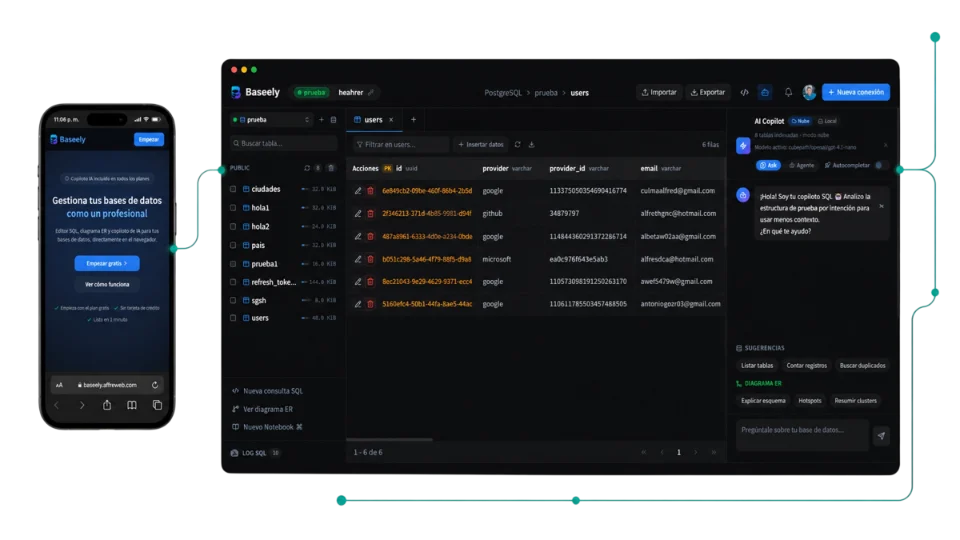960x540 pixels.
Task: Delete the row with email albetaw02aa@gmail.com
Action: [370, 236]
